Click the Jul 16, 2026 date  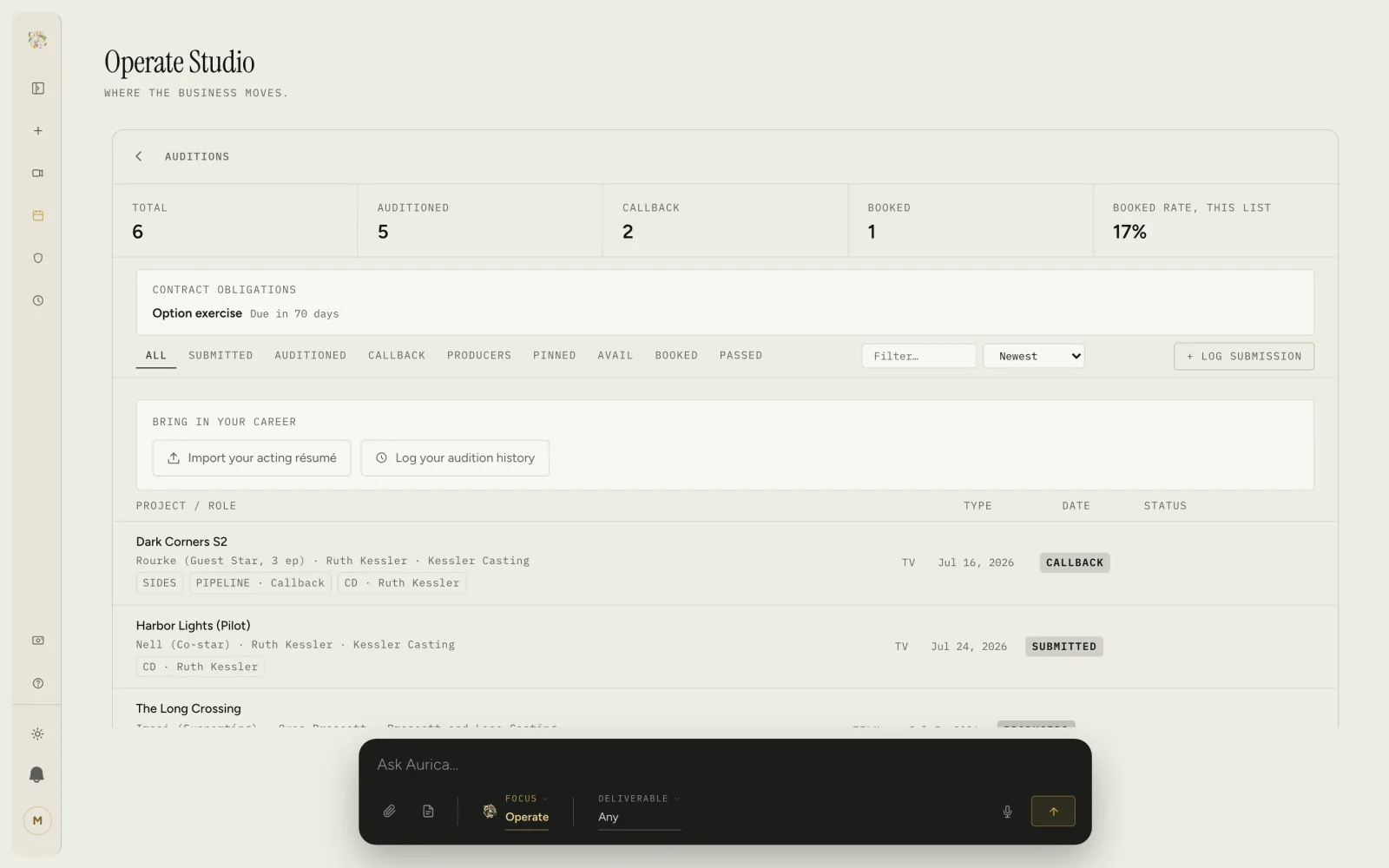pyautogui.click(x=976, y=562)
